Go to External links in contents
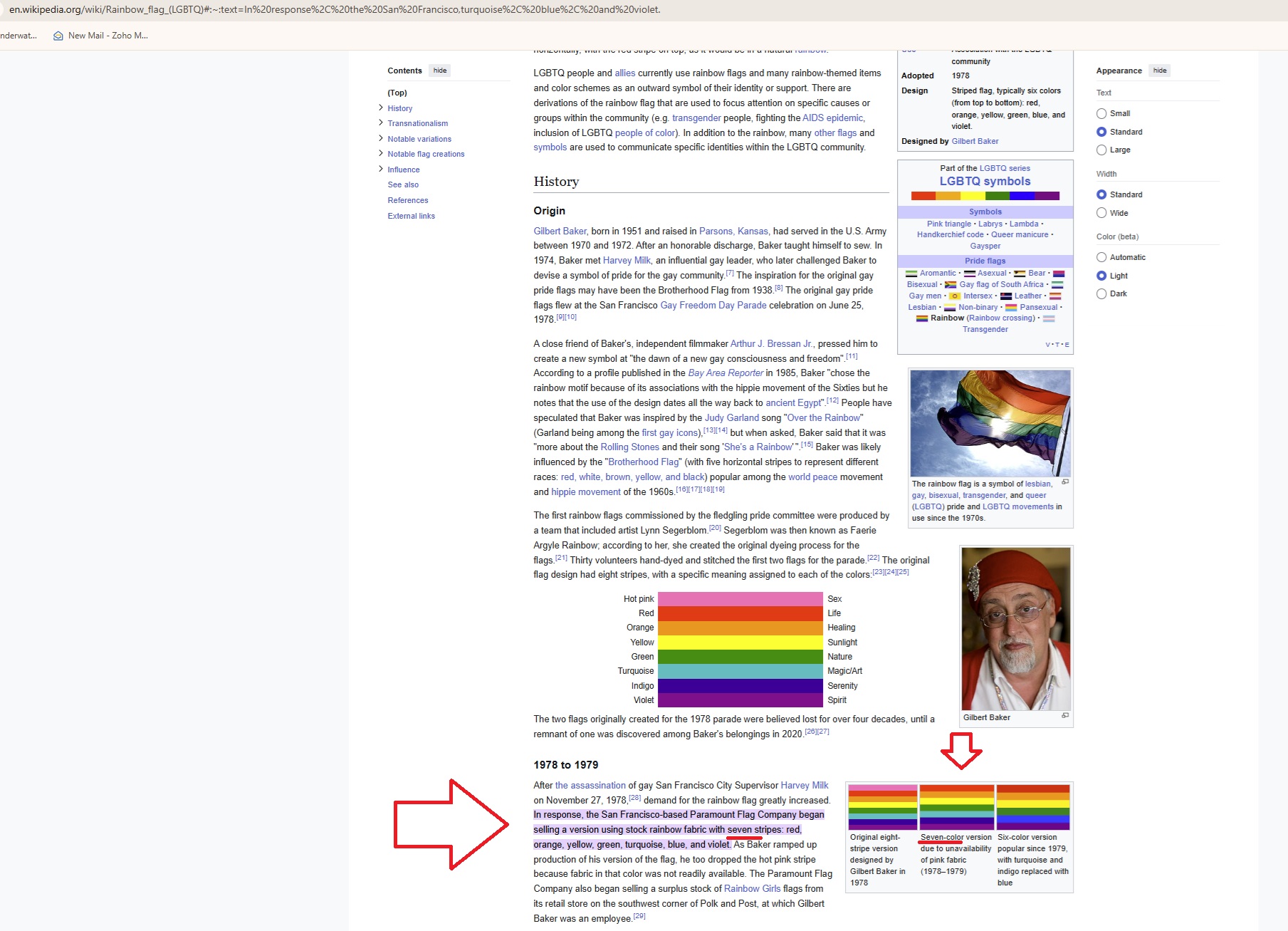This screenshot has height=931, width=1288. click(411, 216)
